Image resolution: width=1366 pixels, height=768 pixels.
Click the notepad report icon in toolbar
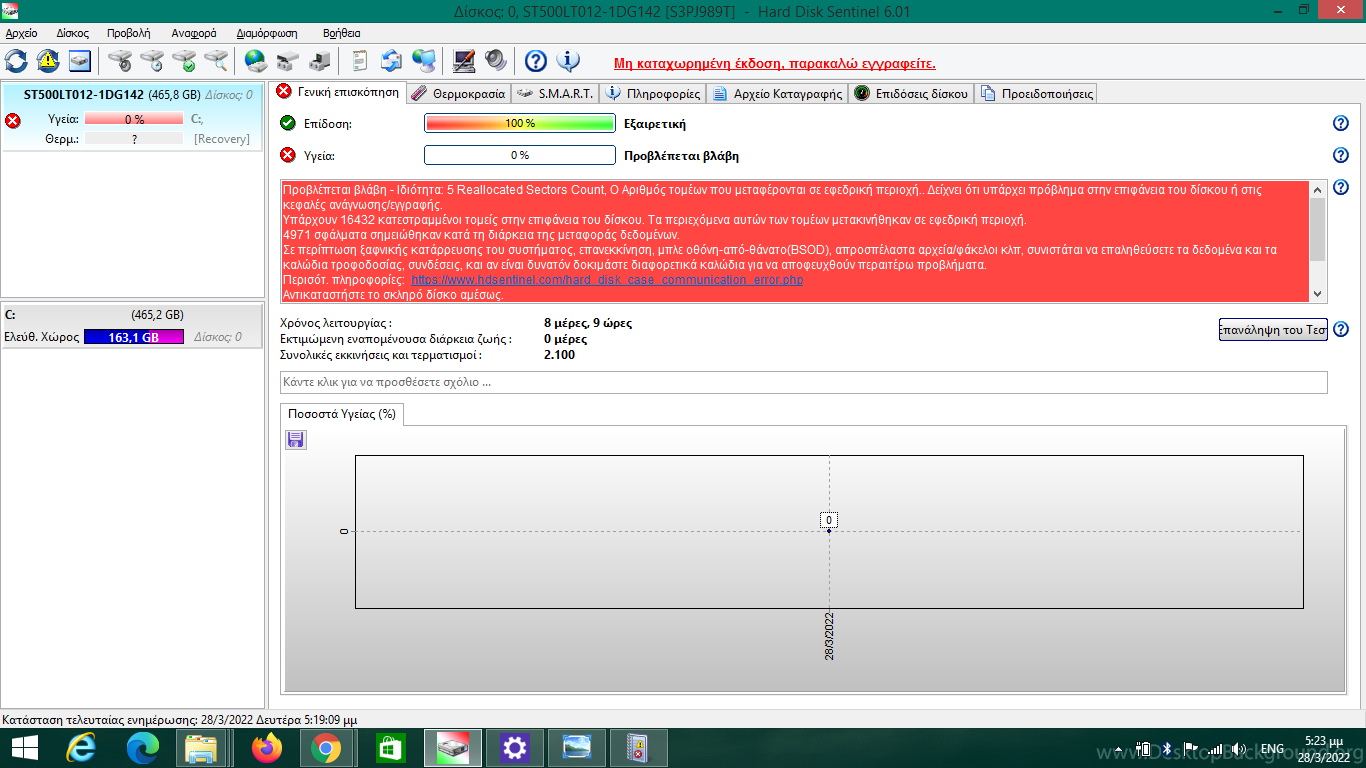pos(360,61)
